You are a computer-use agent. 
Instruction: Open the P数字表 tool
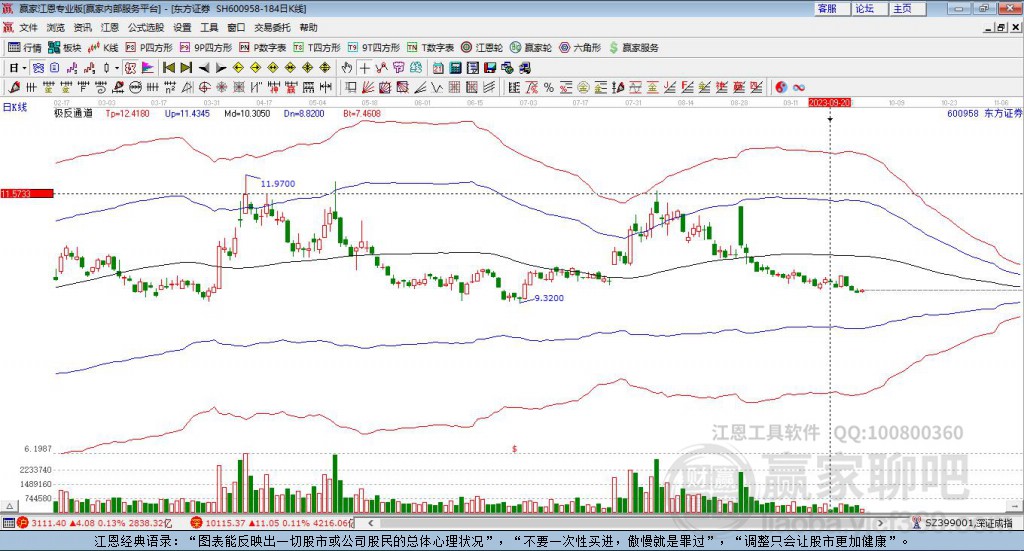263,48
